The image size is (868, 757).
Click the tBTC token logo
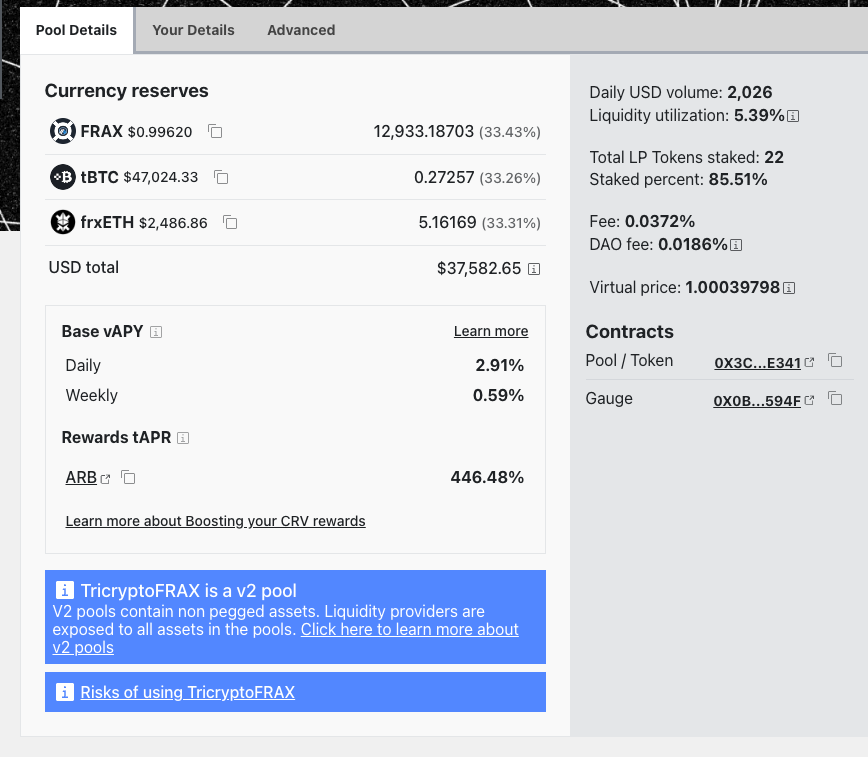[63, 177]
